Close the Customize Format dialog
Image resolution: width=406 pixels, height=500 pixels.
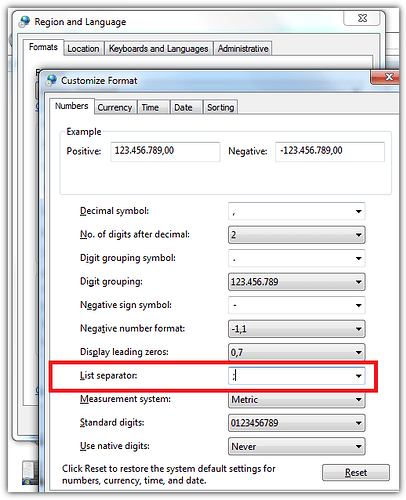(386, 77)
